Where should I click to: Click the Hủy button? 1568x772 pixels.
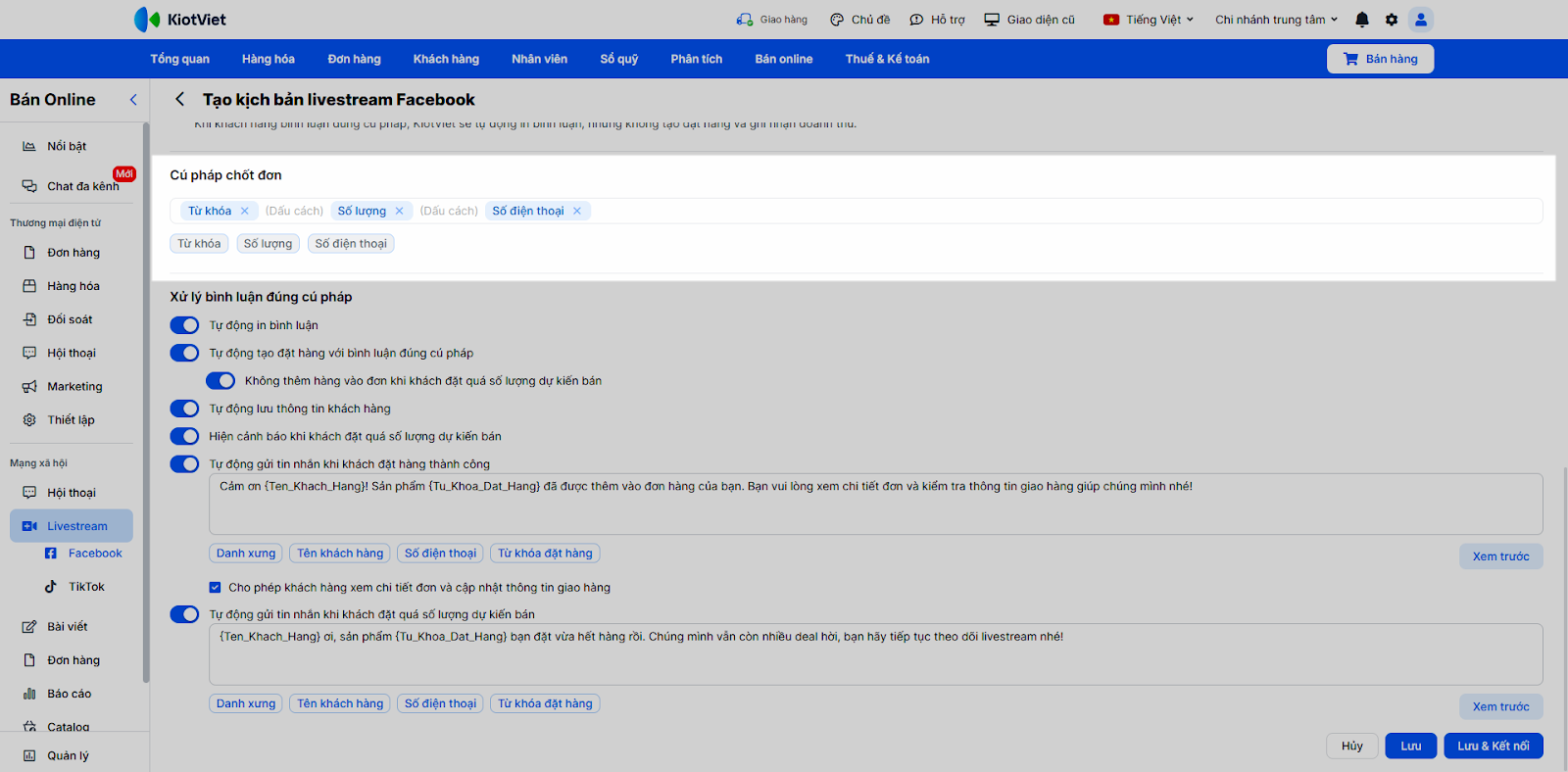pos(1352,746)
